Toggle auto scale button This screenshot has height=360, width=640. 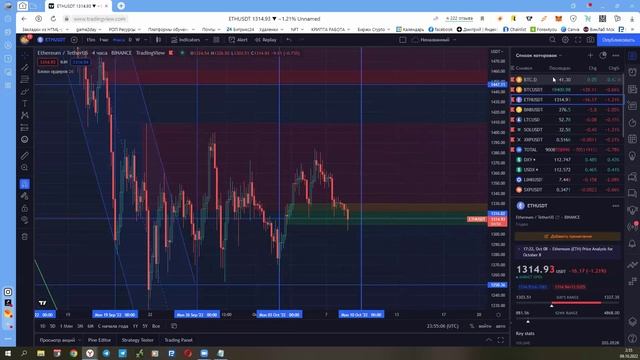coord(500,326)
